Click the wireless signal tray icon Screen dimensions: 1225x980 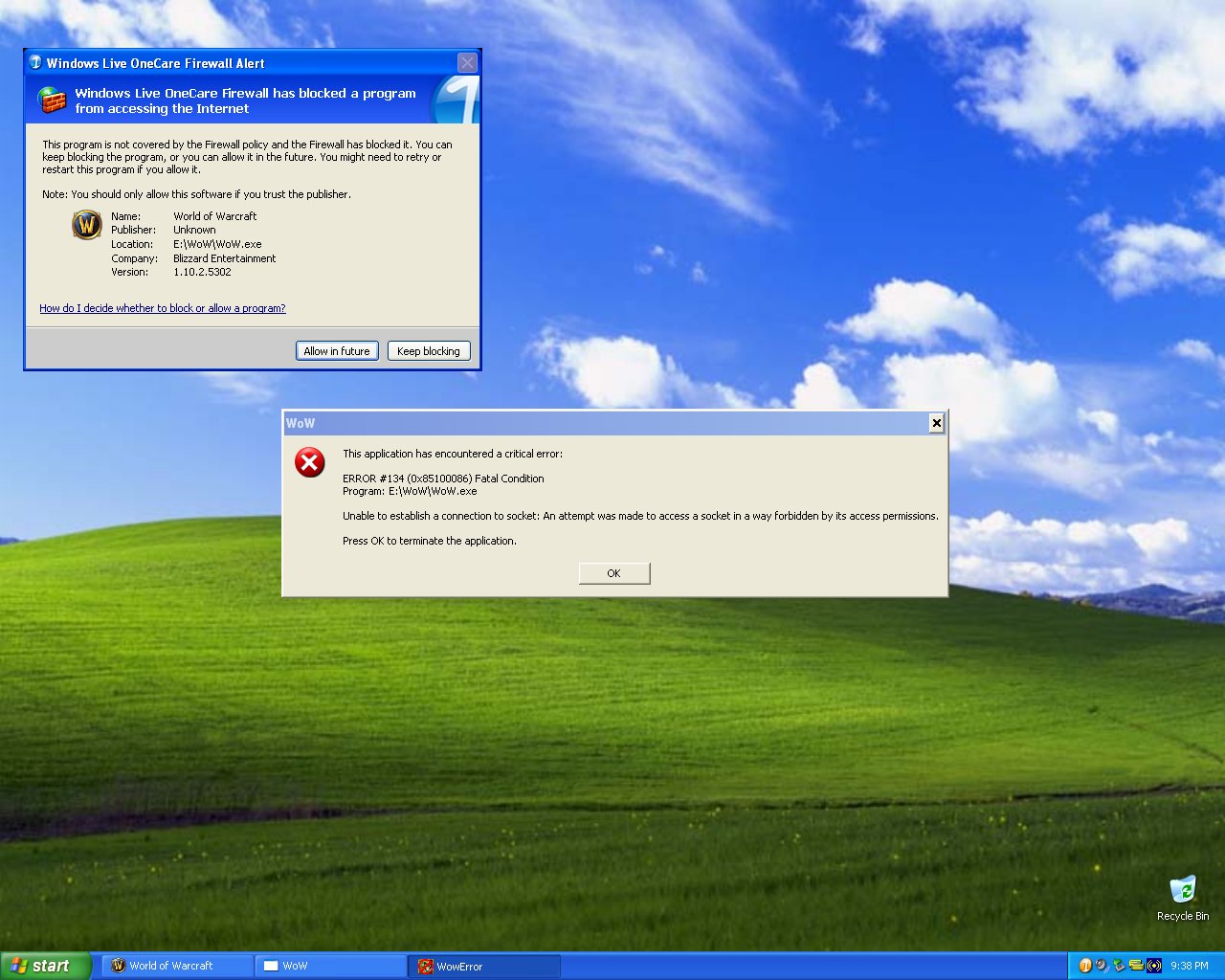(1153, 966)
